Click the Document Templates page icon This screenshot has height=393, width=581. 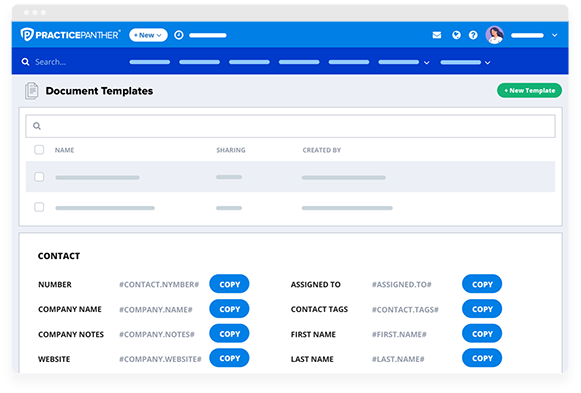pyautogui.click(x=31, y=91)
